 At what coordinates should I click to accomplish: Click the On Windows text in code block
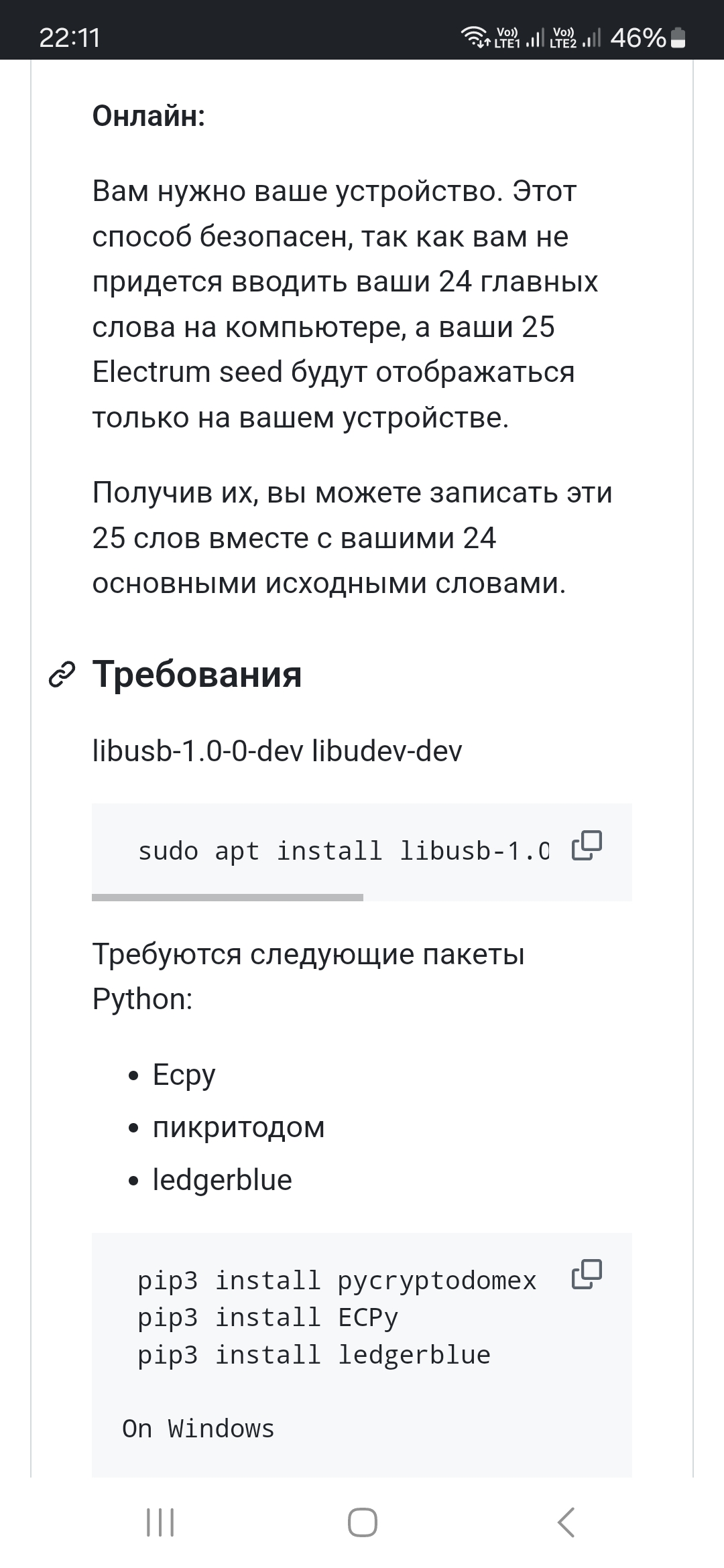pos(198,1429)
